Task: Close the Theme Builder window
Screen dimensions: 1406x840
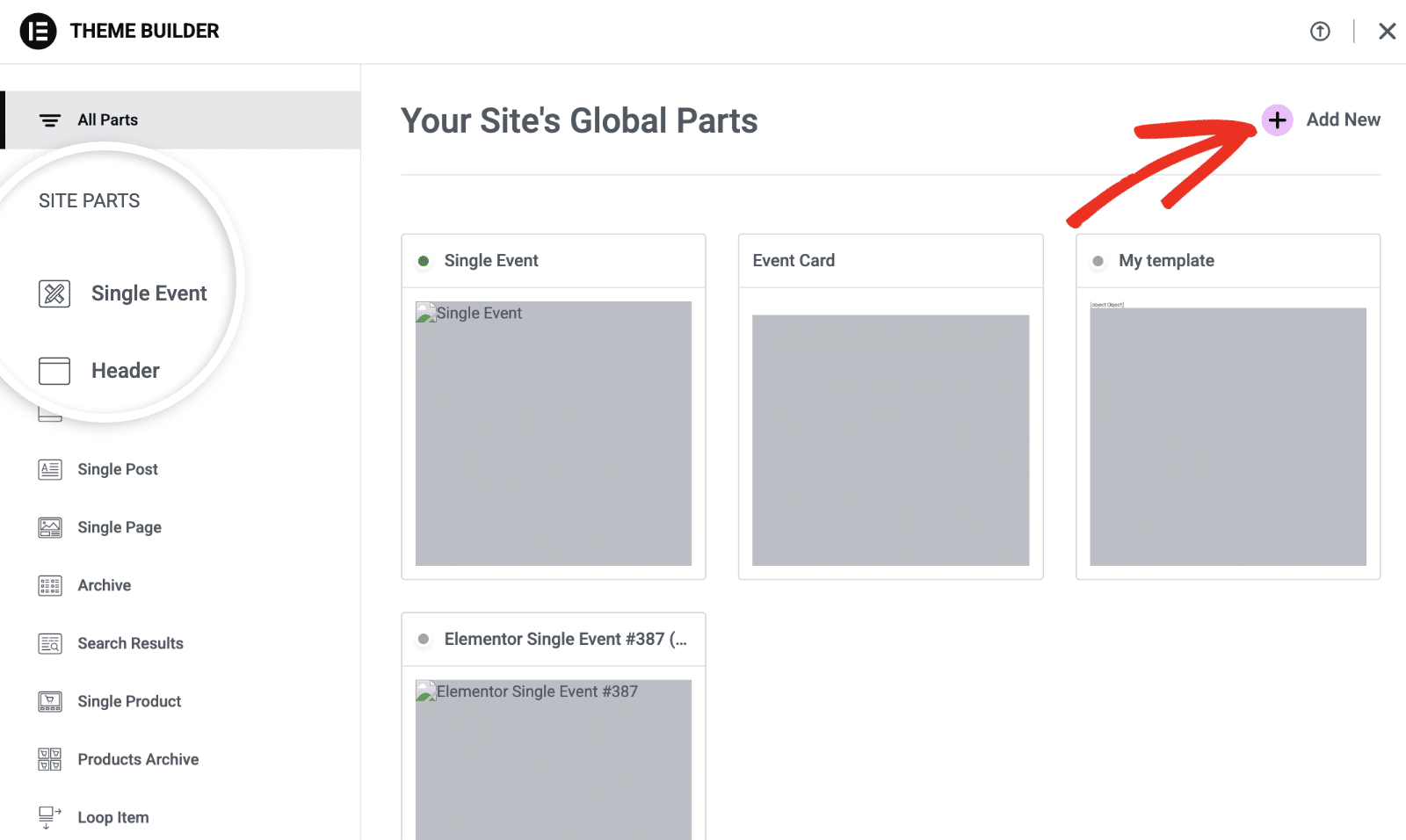Action: (x=1387, y=32)
